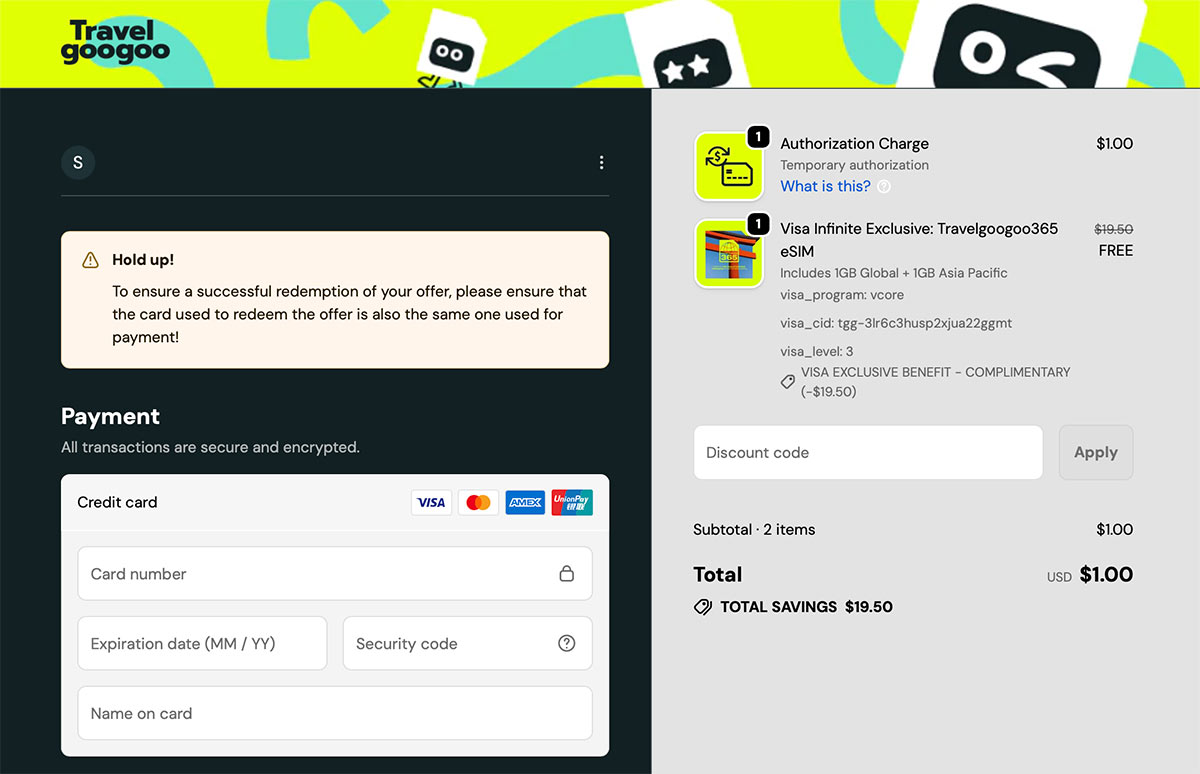Click the AMEX card icon
This screenshot has height=774, width=1200.
[524, 502]
